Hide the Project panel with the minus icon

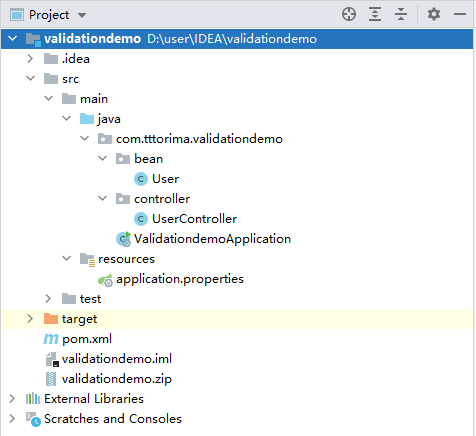pos(460,14)
